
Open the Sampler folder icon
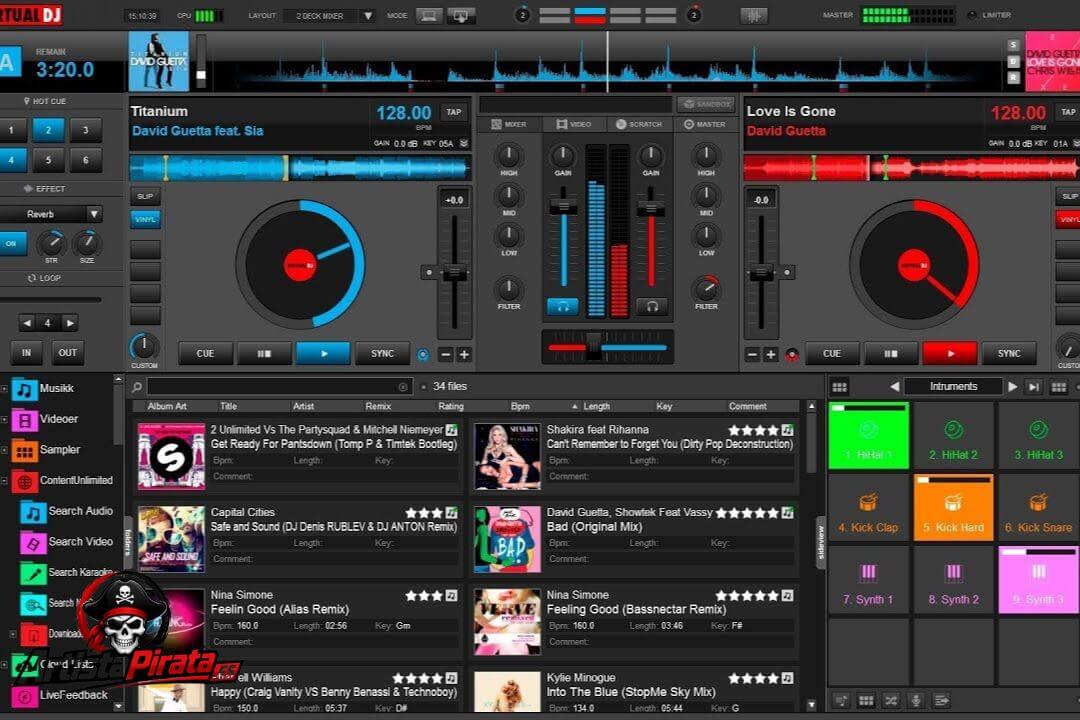pos(24,451)
